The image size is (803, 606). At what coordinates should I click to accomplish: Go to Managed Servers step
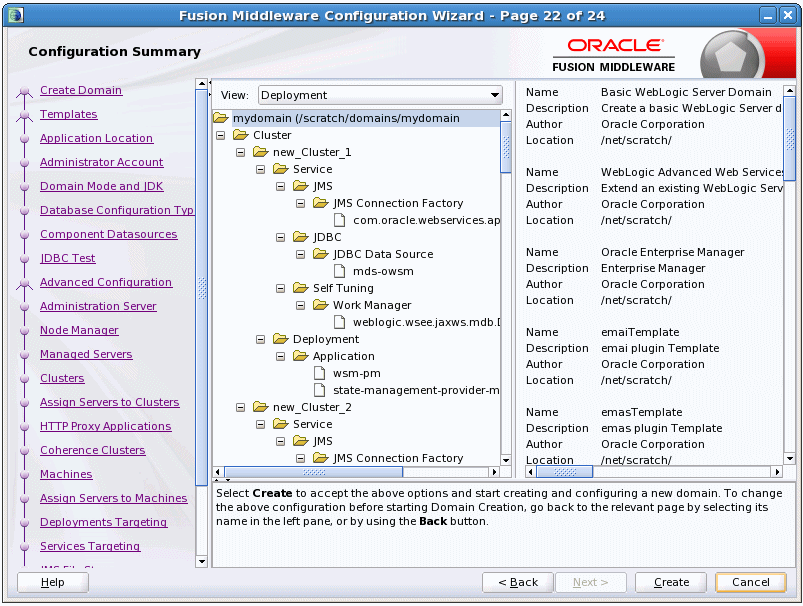86,354
